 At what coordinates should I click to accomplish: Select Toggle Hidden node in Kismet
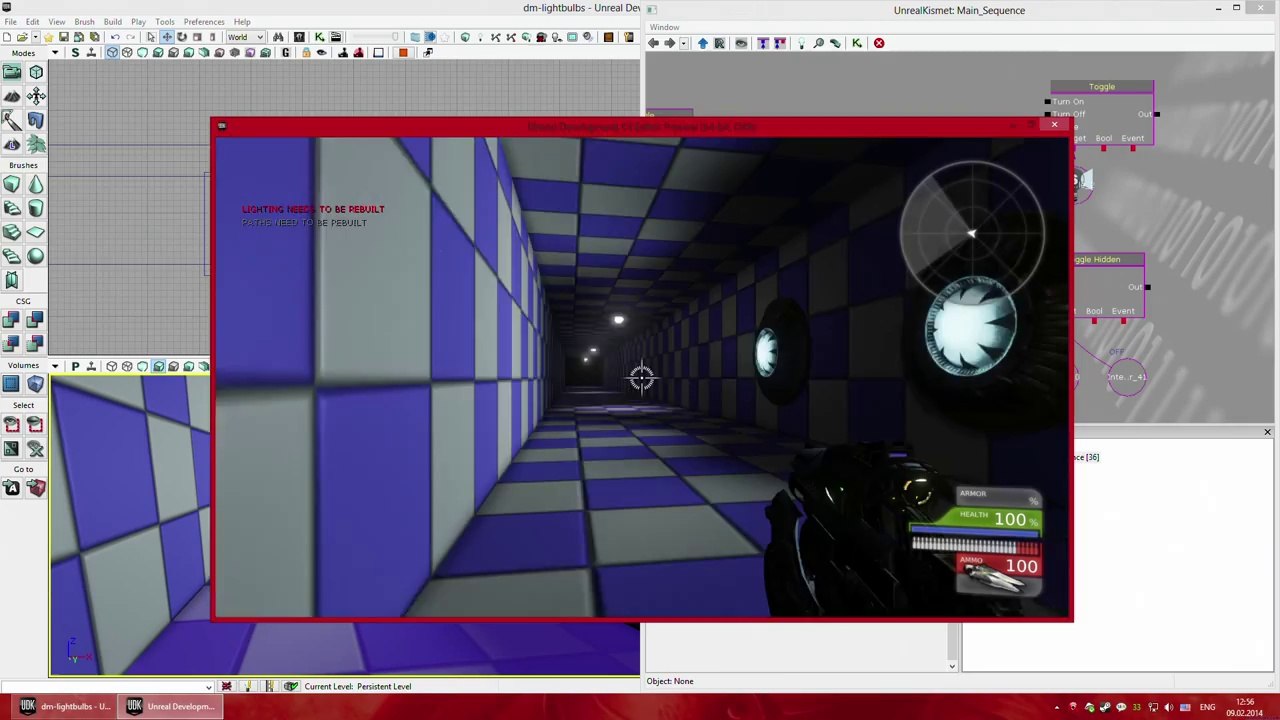tap(1108, 259)
